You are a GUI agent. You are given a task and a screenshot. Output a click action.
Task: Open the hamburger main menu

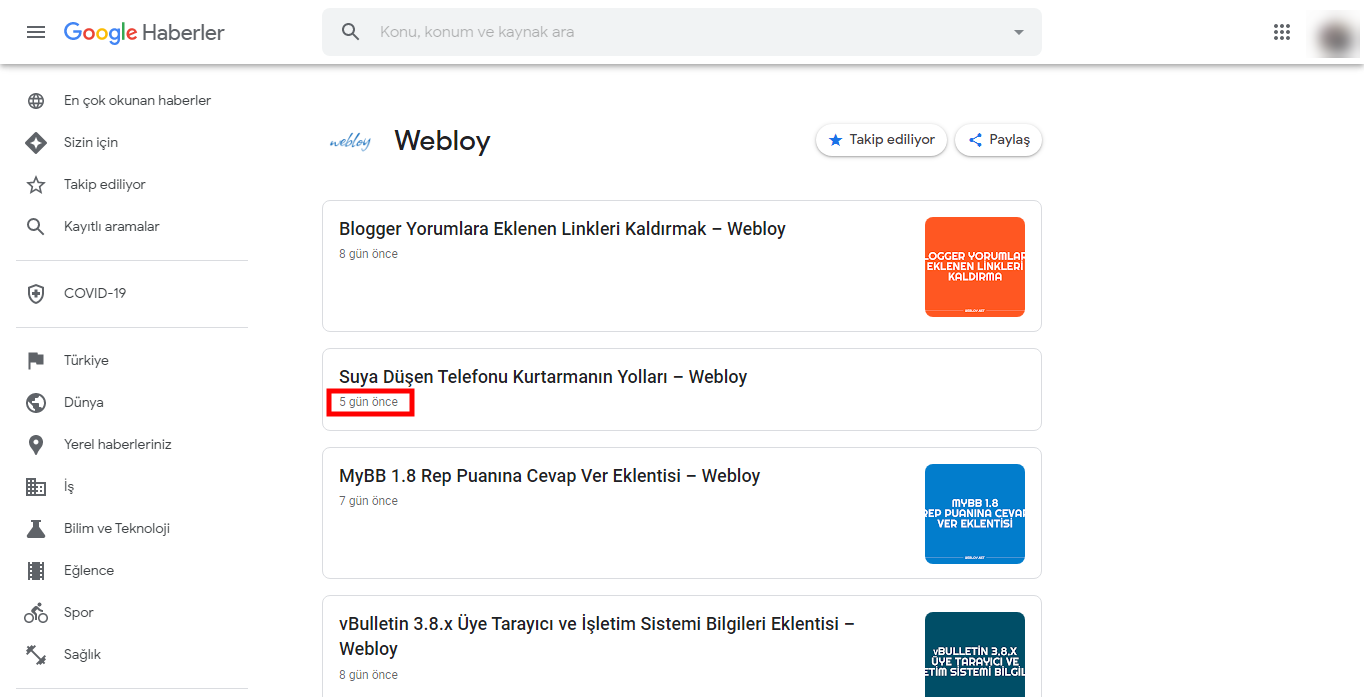pyautogui.click(x=36, y=32)
